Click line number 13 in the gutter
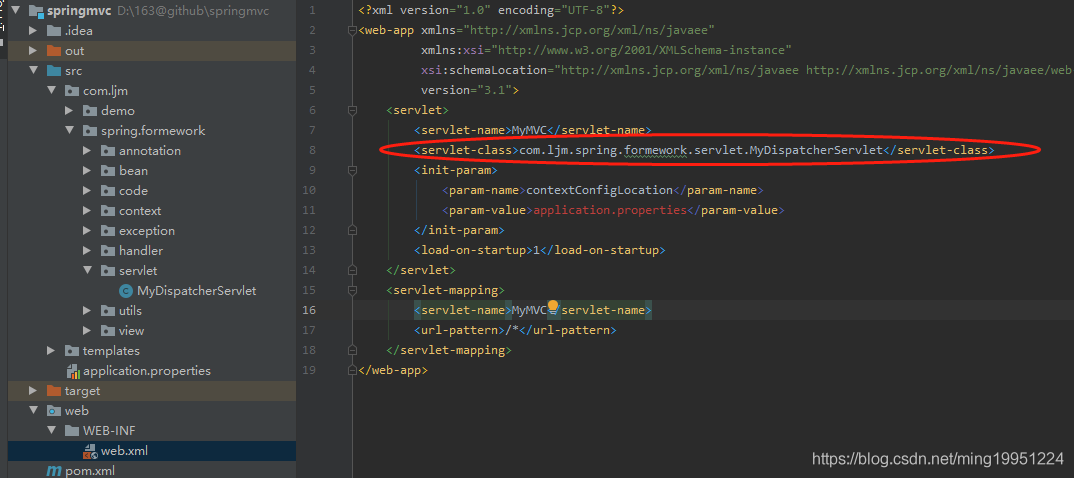This screenshot has height=478, width=1074. pyautogui.click(x=310, y=250)
